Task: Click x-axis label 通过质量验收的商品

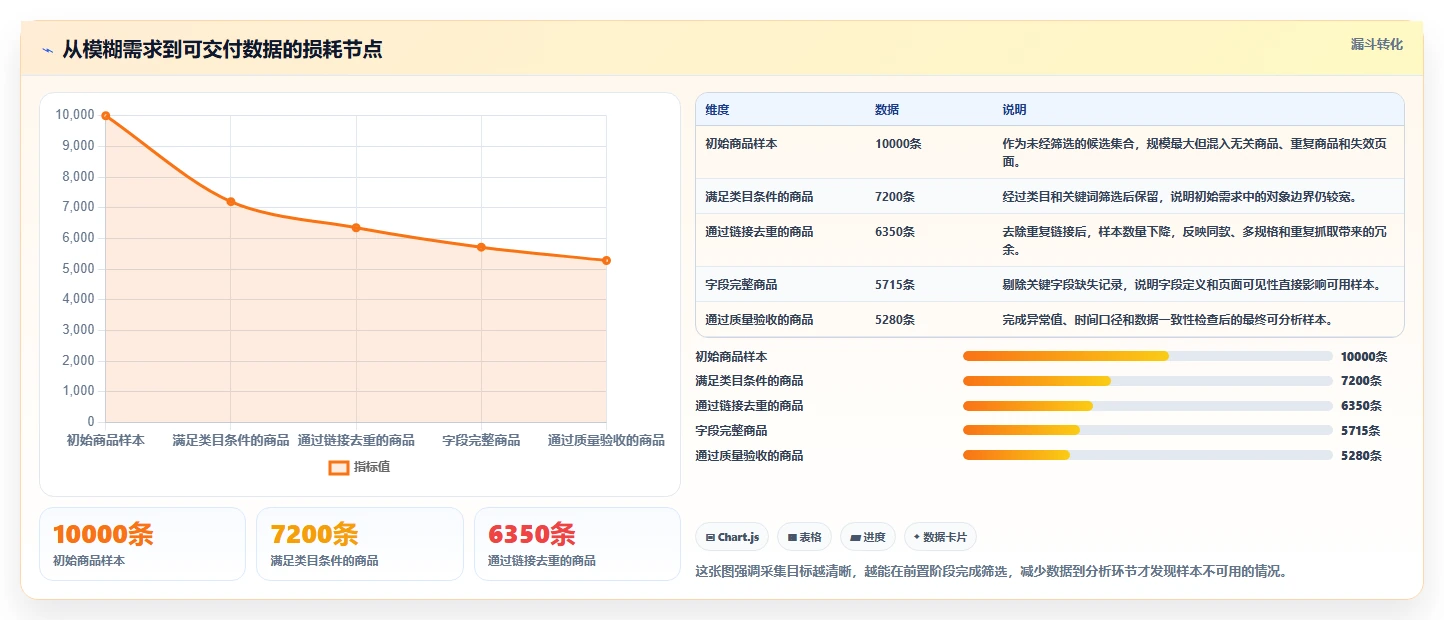Action: click(606, 440)
